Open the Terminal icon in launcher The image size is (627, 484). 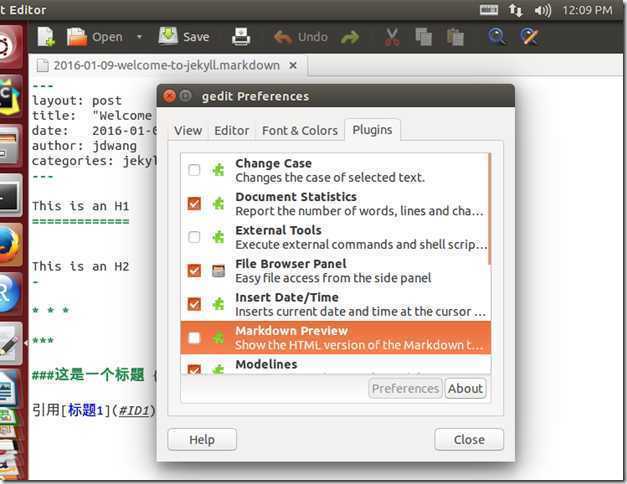(10, 196)
